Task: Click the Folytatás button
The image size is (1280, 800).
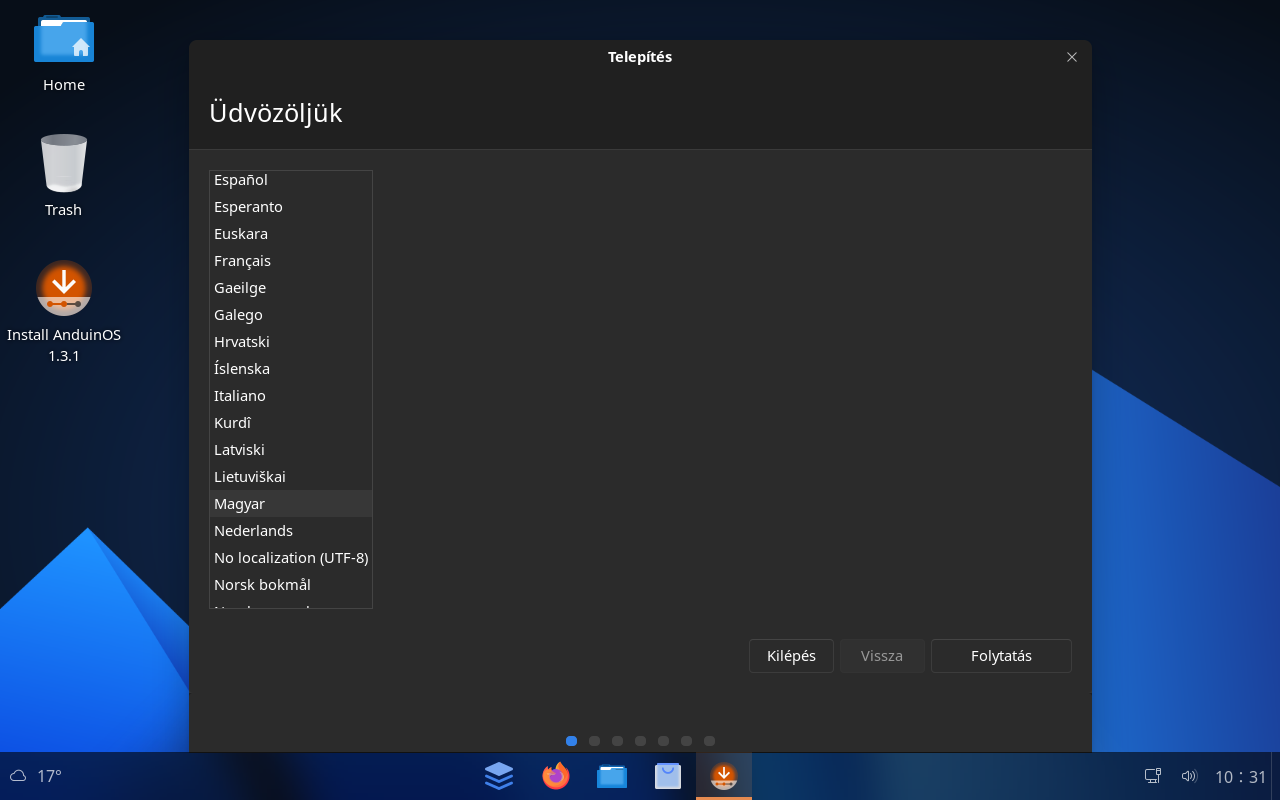Action: 1001,656
